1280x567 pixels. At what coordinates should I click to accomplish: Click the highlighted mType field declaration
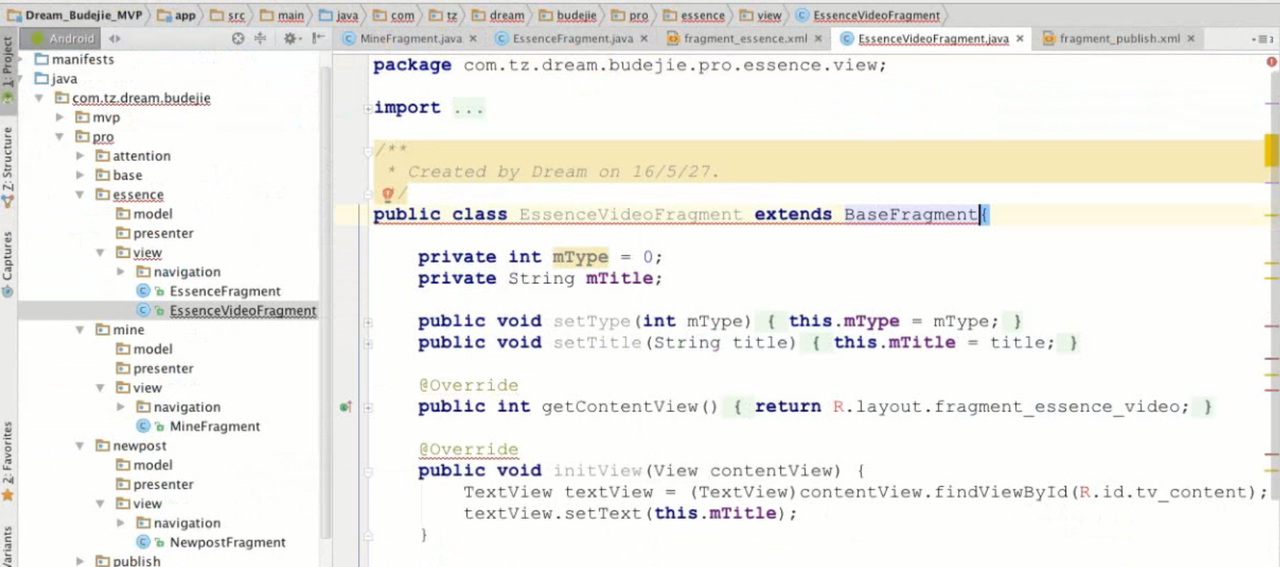click(580, 257)
